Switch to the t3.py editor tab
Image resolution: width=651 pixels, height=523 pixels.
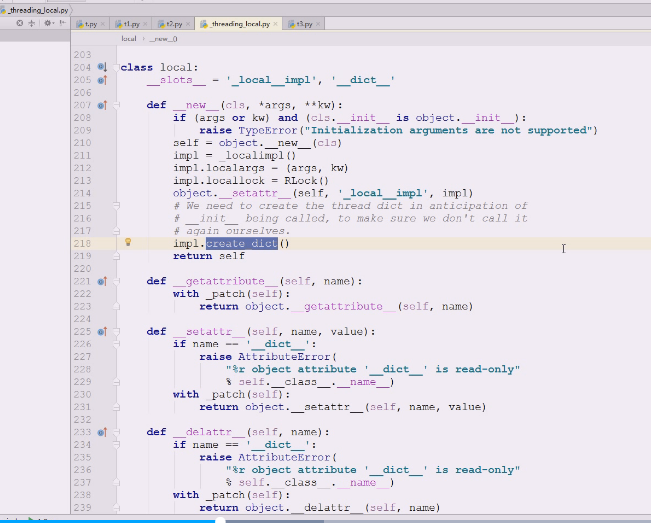(x=301, y=24)
